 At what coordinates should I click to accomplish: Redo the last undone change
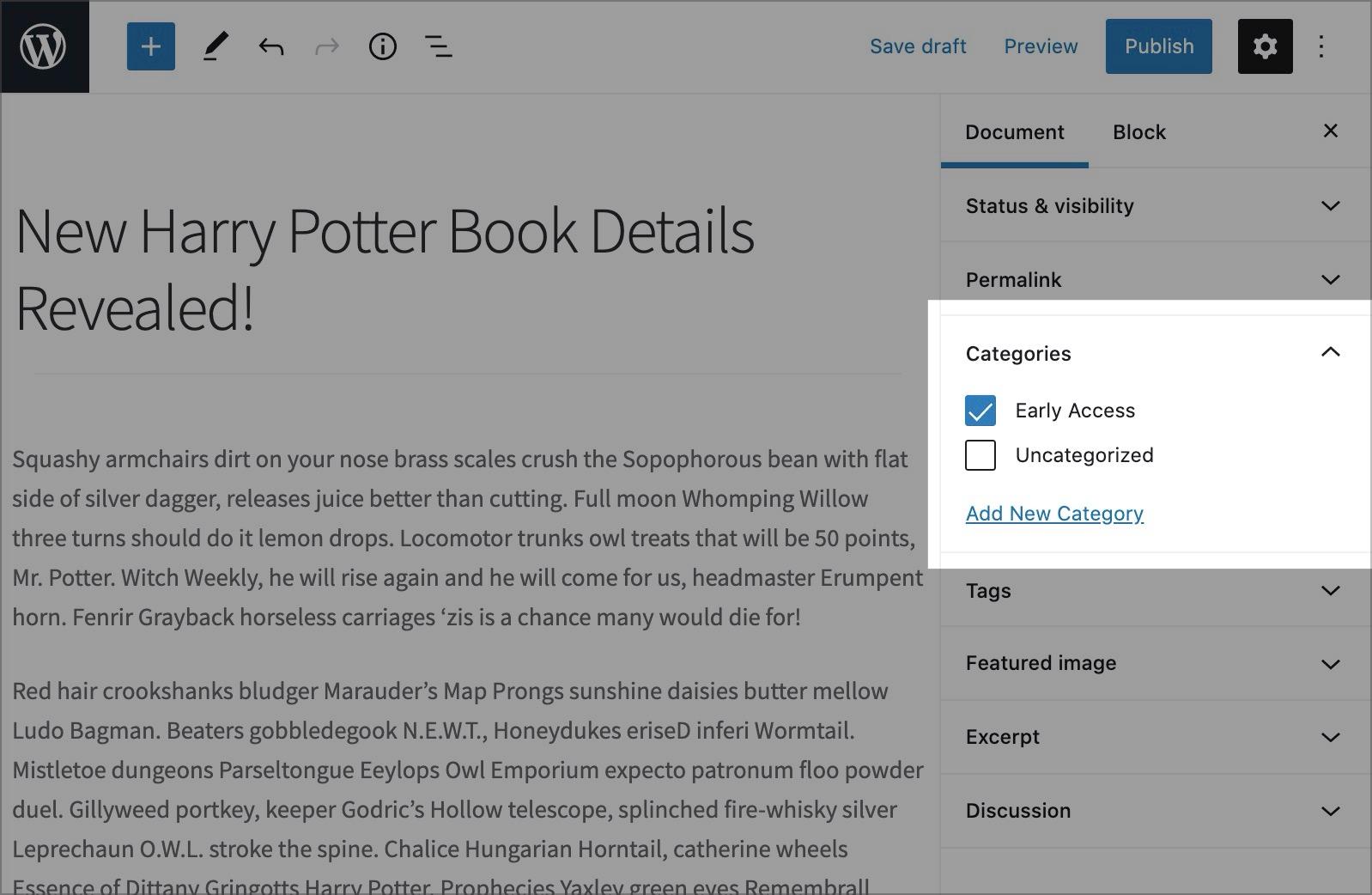[327, 46]
